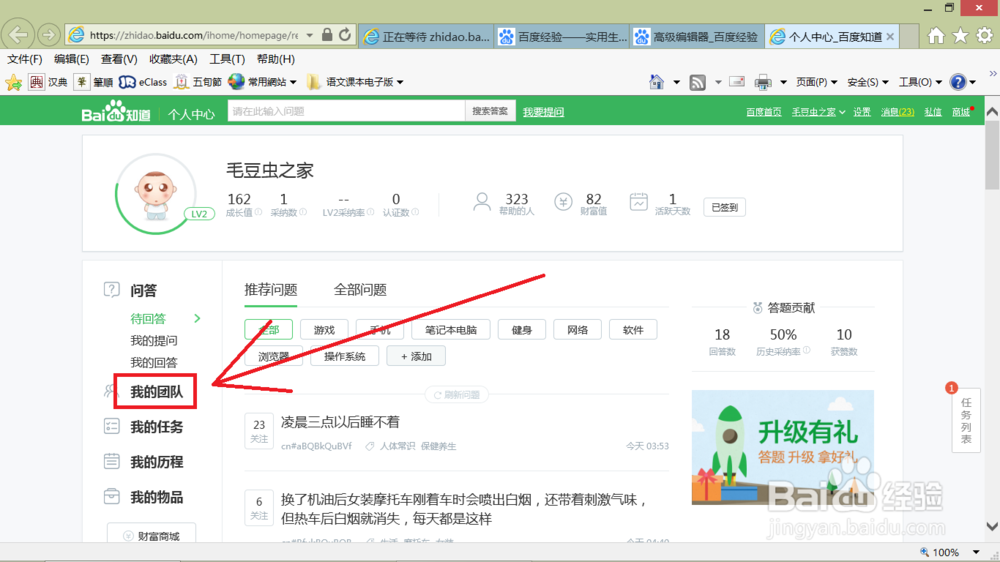Click the 我要提问 link
The width and height of the screenshot is (1000, 562).
pyautogui.click(x=543, y=112)
